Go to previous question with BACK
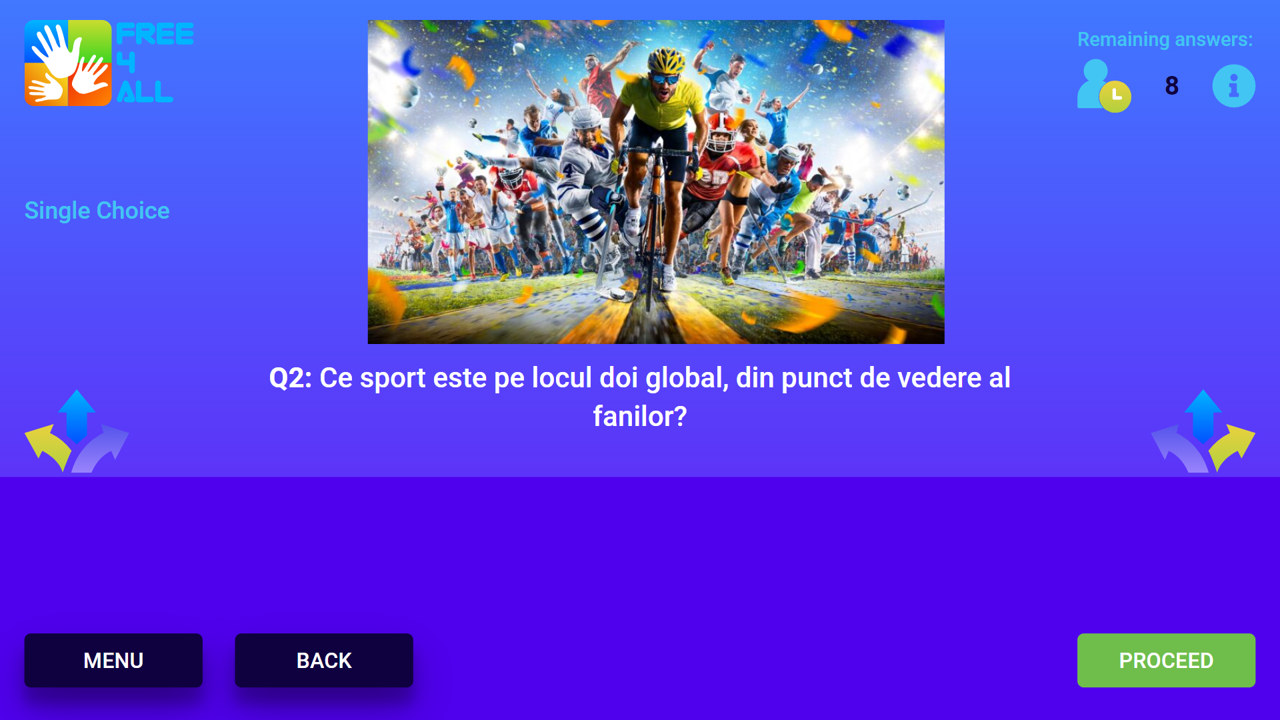The image size is (1280, 720). point(324,660)
